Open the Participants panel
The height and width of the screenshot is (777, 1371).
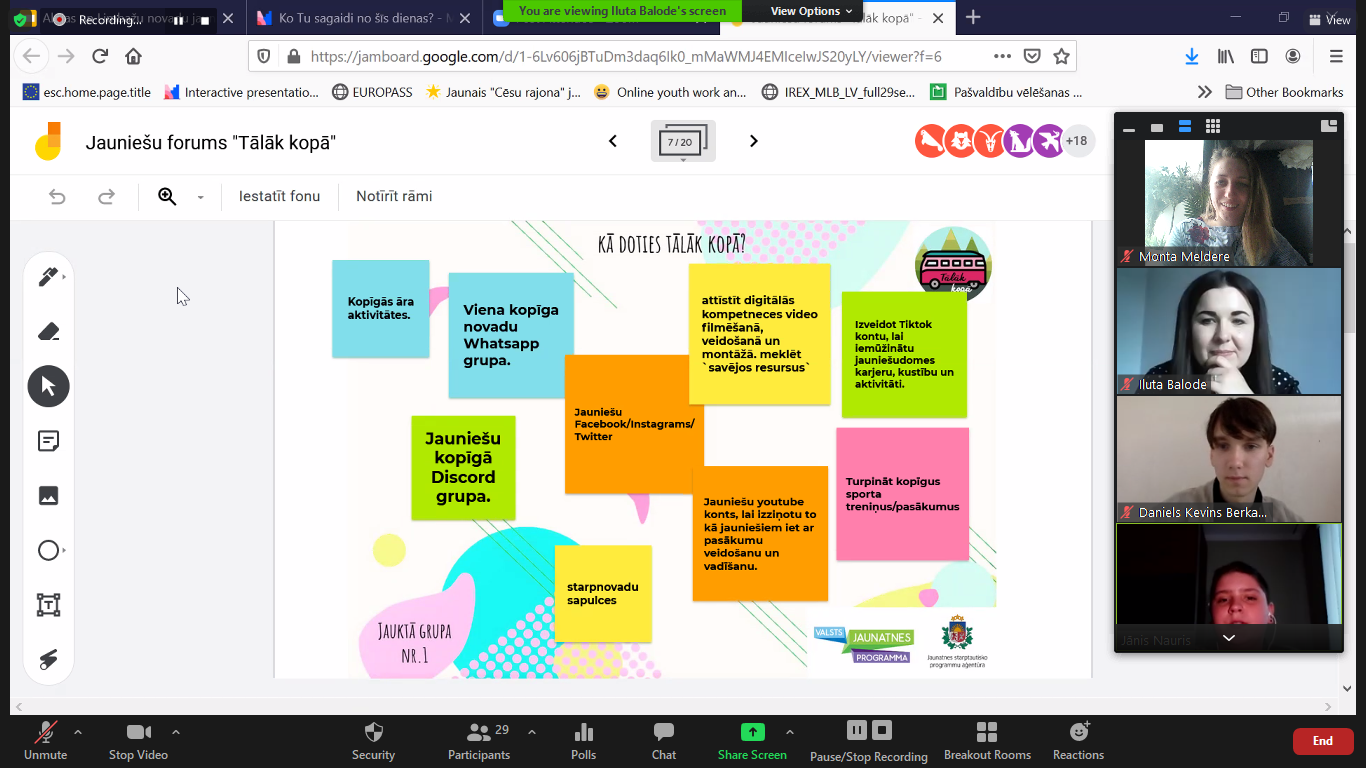point(479,741)
